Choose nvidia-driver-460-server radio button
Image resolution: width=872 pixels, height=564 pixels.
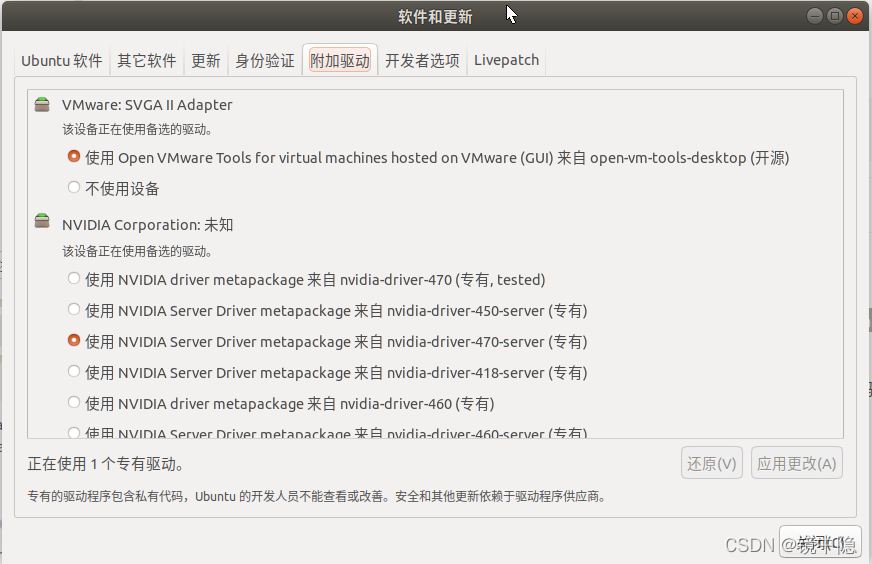coord(73,432)
